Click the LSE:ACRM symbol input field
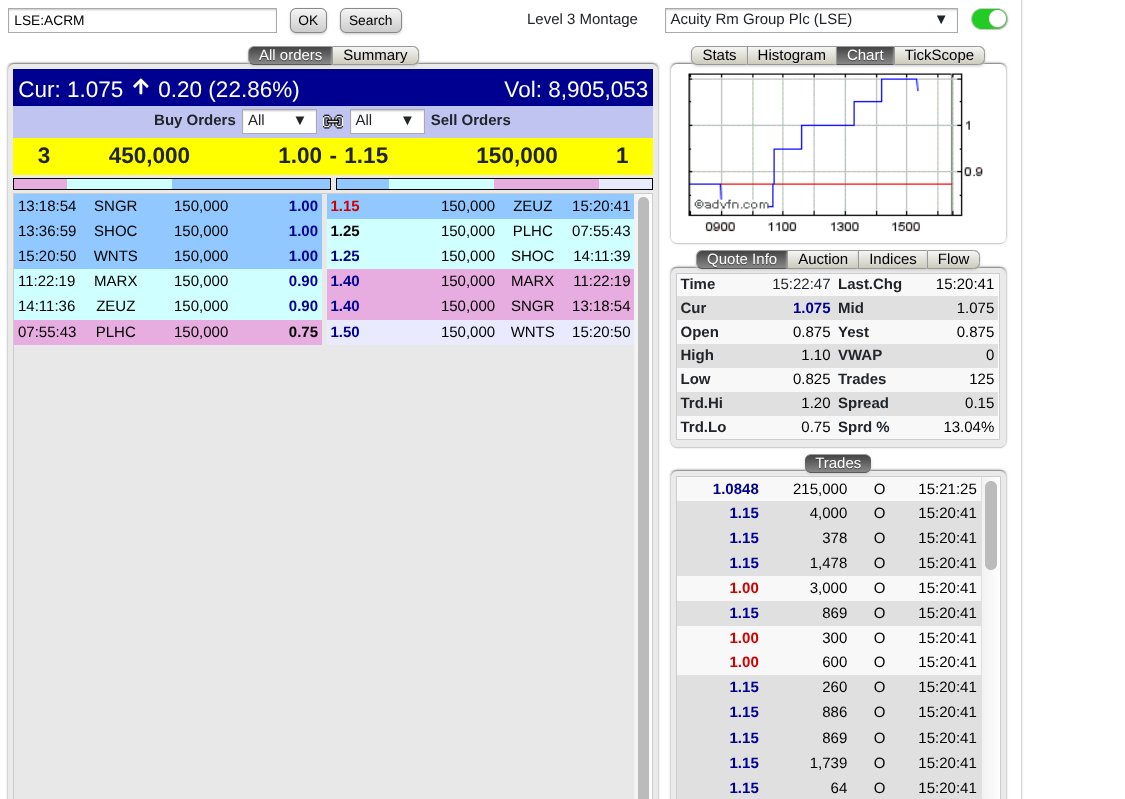The height and width of the screenshot is (799, 1125). (142, 20)
